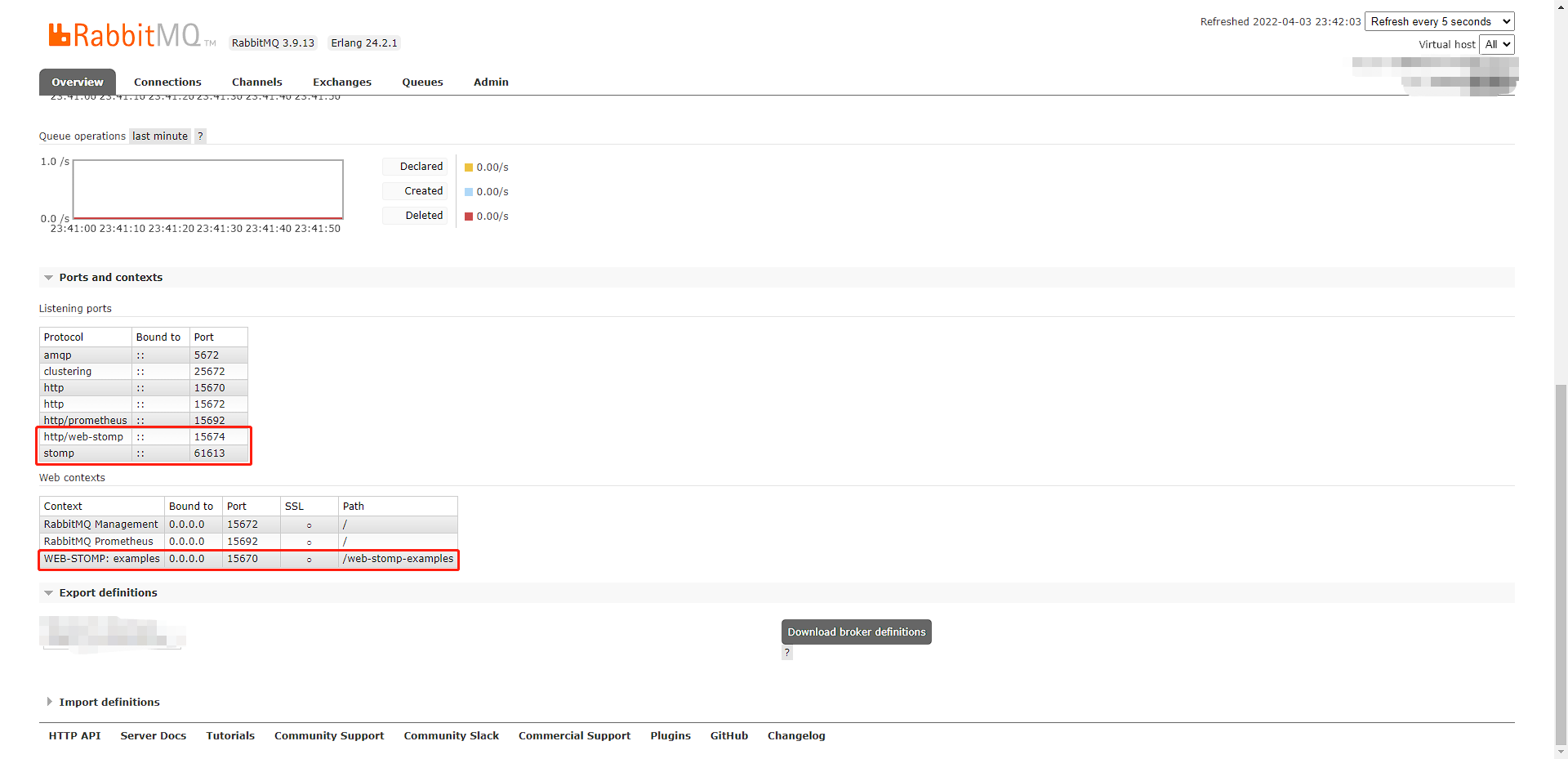Open the GitHub footer link
The width and height of the screenshot is (1568, 759).
(729, 736)
